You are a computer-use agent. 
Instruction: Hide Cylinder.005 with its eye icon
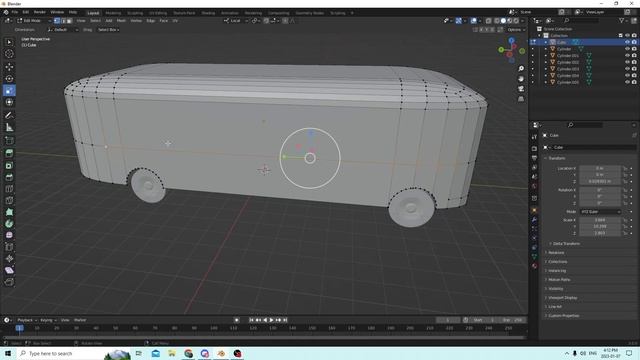[x=627, y=82]
